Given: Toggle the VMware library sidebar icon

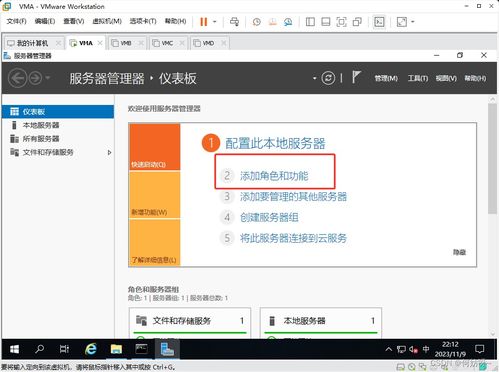Looking at the screenshot, I should pos(310,22).
